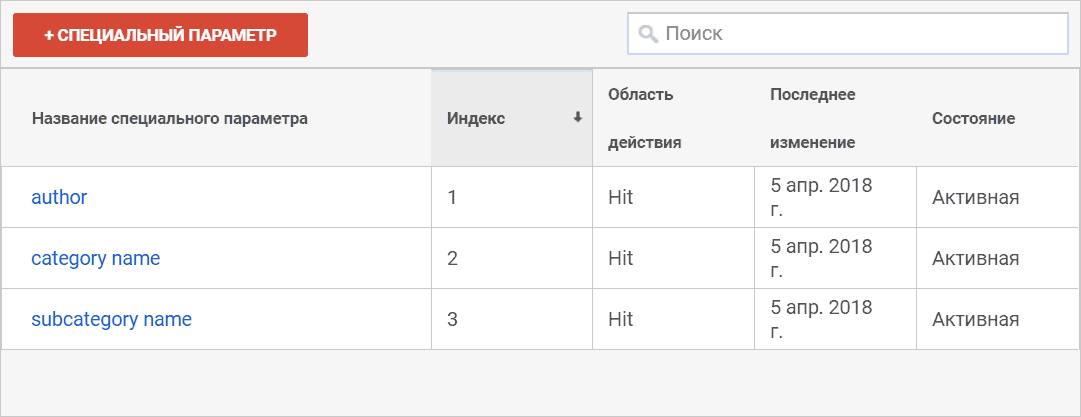Focus the Поиск search field

848,34
